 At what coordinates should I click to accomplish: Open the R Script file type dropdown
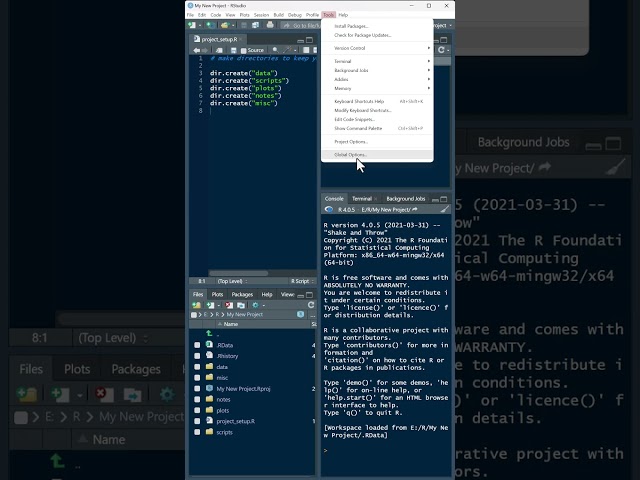(x=302, y=281)
